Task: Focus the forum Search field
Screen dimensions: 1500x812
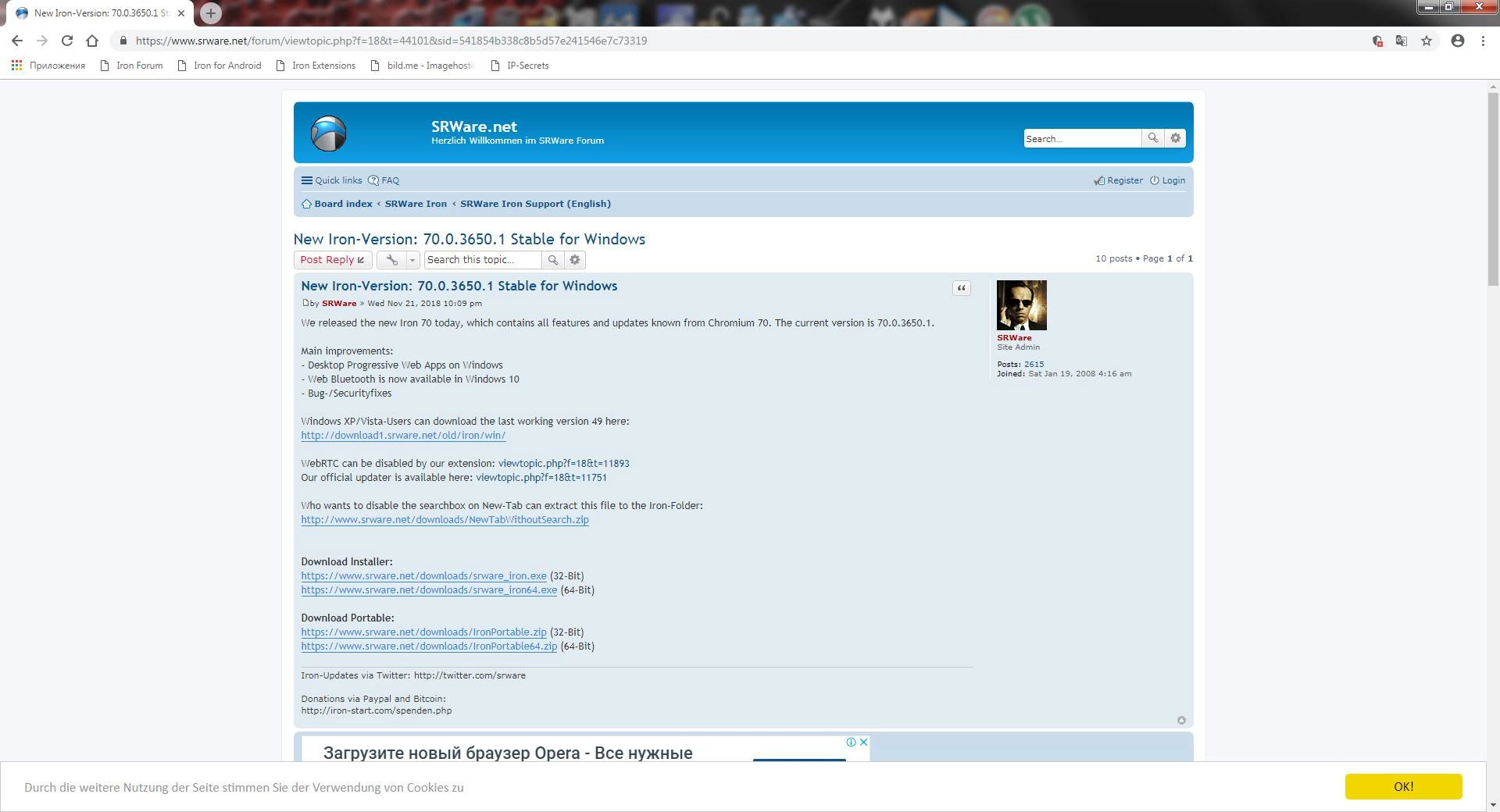Action: 1082,138
